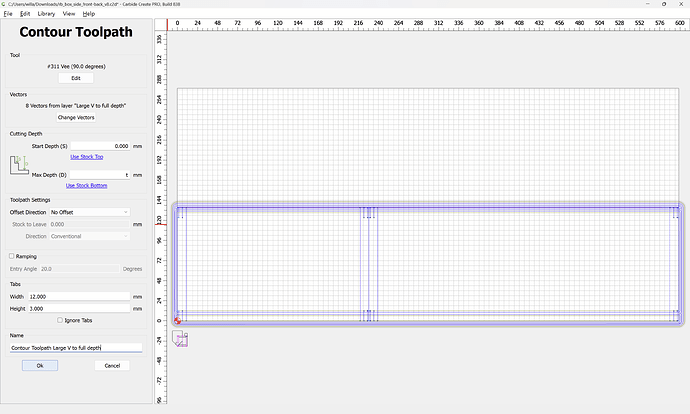Click the red origin marker on the canvas
690x414 pixels.
[x=178, y=320]
